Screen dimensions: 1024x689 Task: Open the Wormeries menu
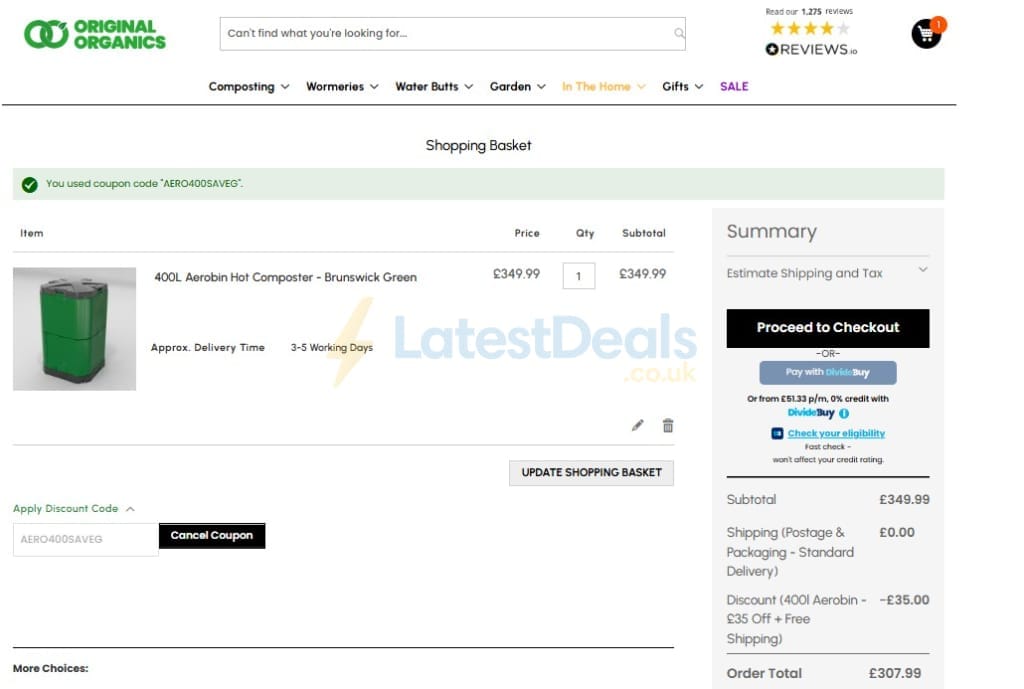[x=335, y=87]
